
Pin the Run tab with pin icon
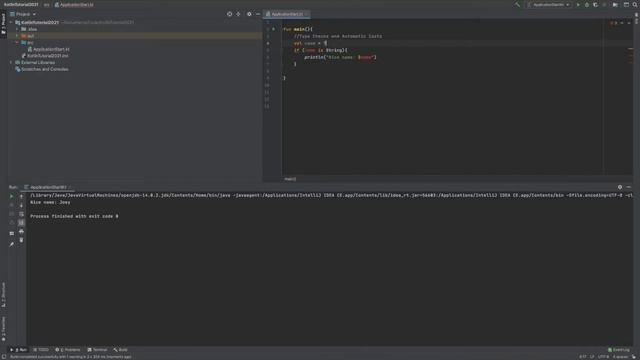click(11, 244)
